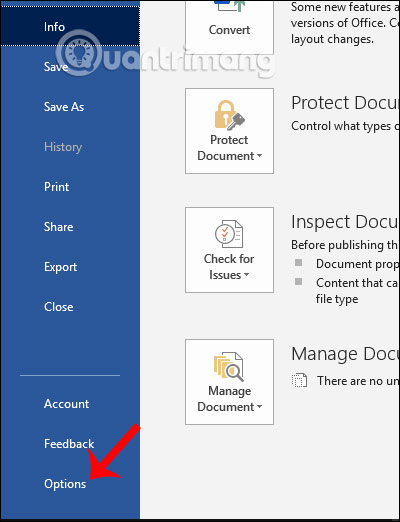Screen dimensions: 400x522
Task: Open the Export page
Action: click(60, 267)
